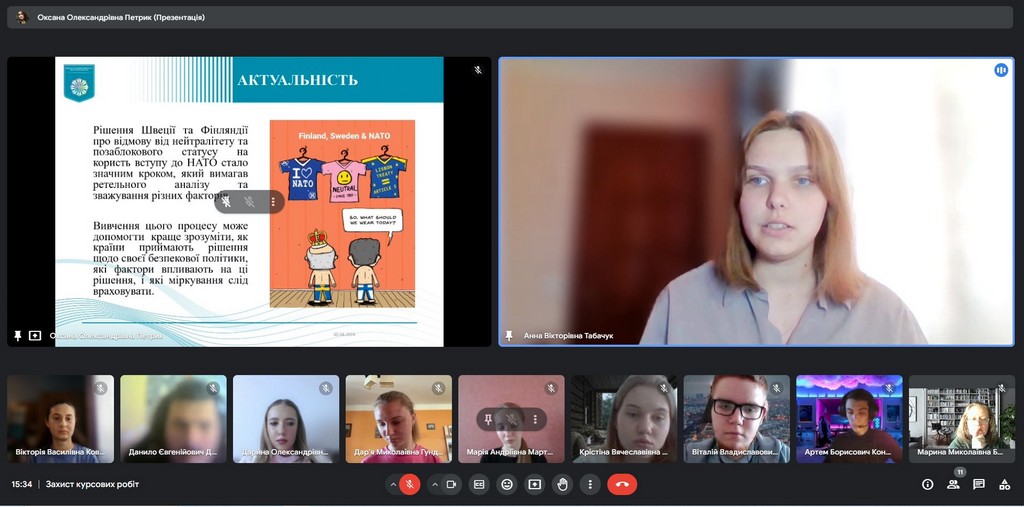This screenshot has height=507, width=1024.
Task: Open the three-dot more options menu in the bottom bar
Action: point(590,484)
